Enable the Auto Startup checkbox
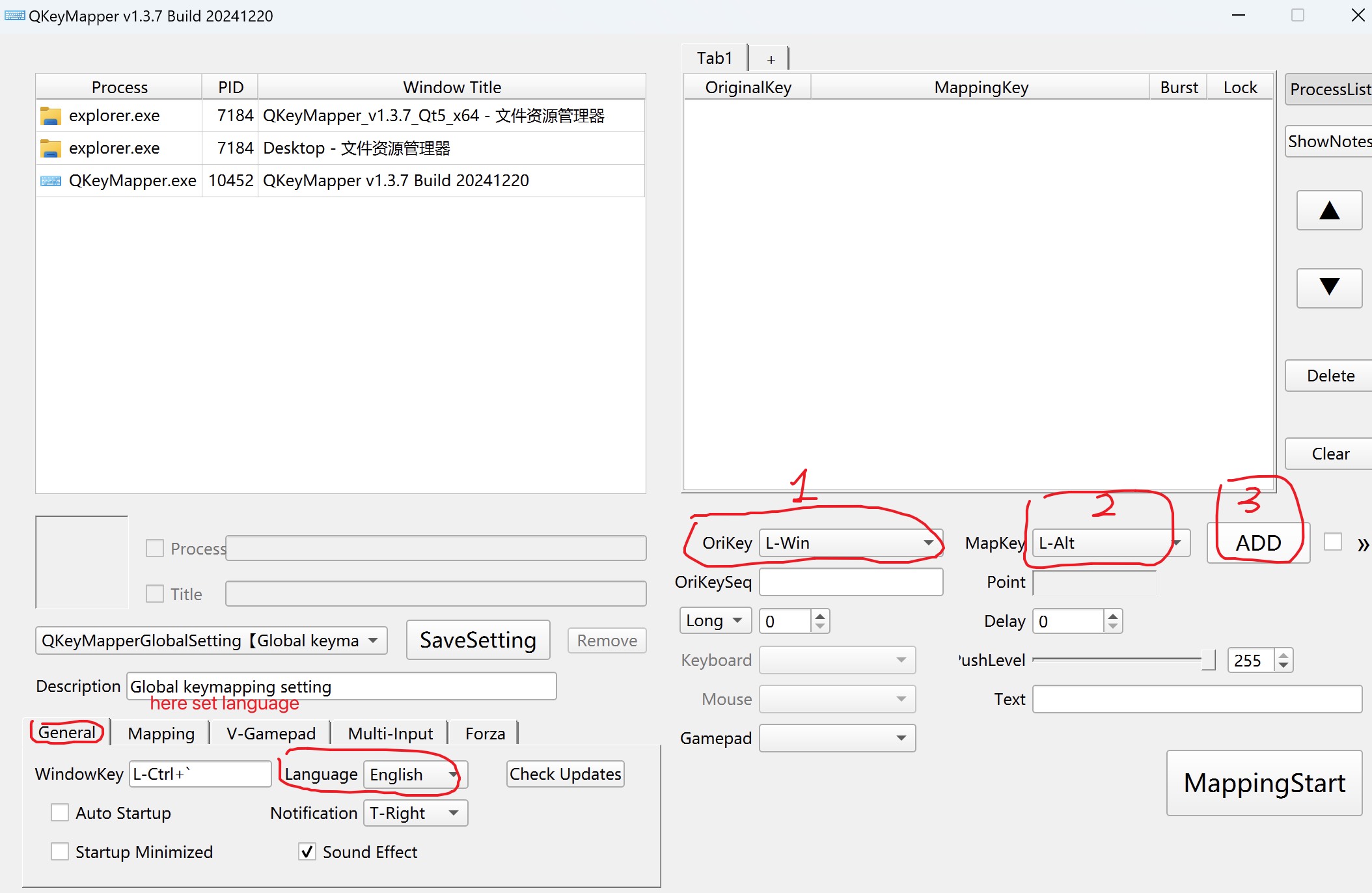Screen dimensions: 1372x893 point(59,812)
